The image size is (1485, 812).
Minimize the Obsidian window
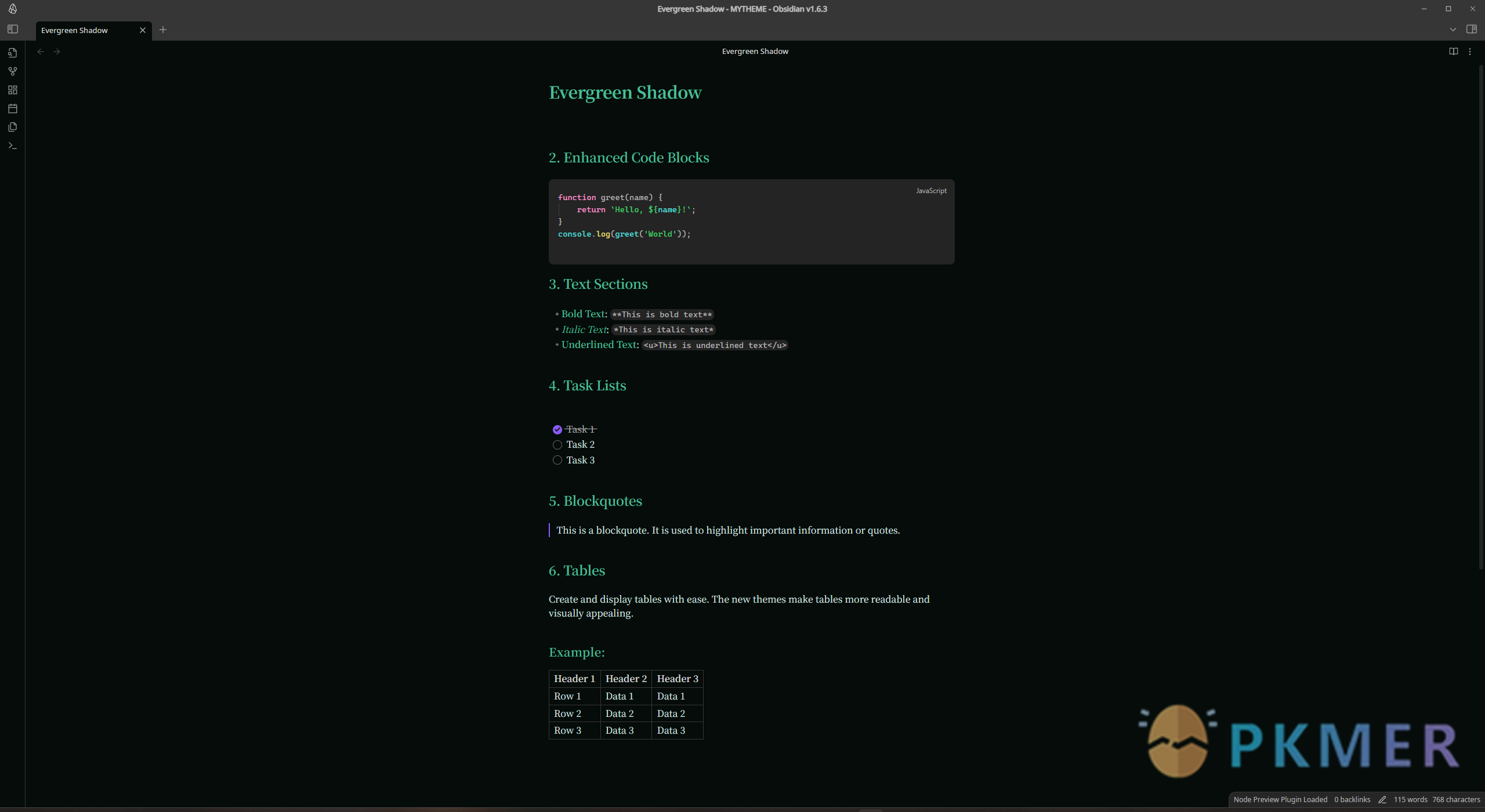click(1424, 9)
